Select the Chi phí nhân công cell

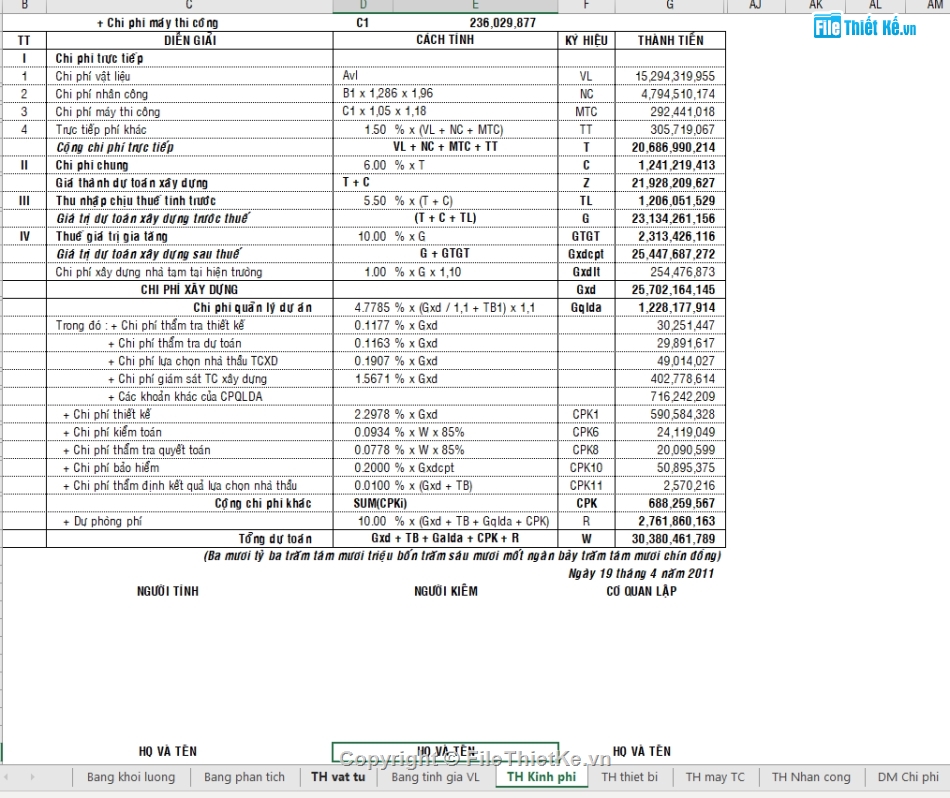pos(190,94)
